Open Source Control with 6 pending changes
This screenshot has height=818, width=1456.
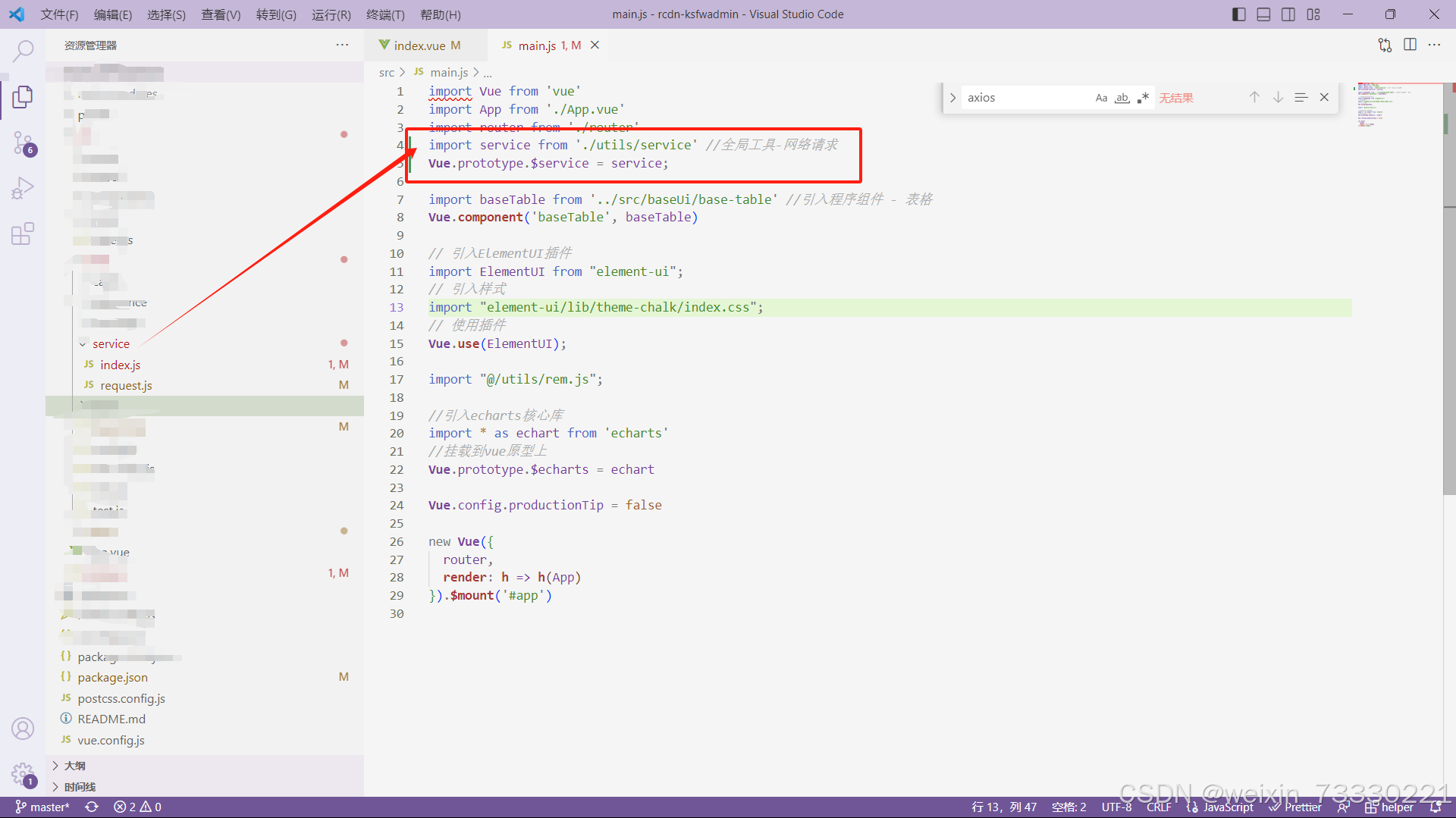click(23, 143)
